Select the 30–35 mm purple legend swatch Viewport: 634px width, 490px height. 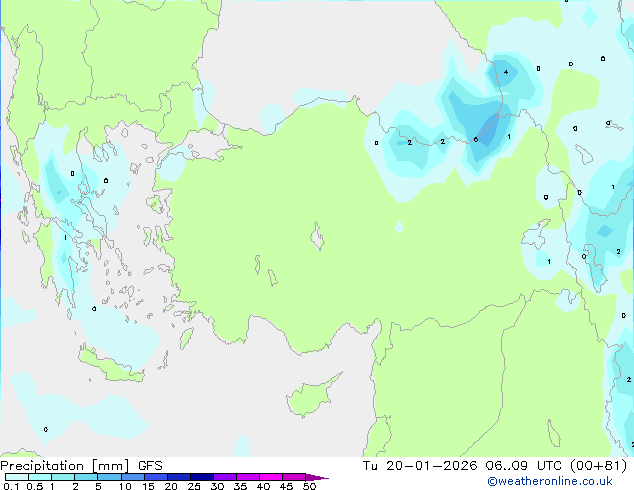225,477
